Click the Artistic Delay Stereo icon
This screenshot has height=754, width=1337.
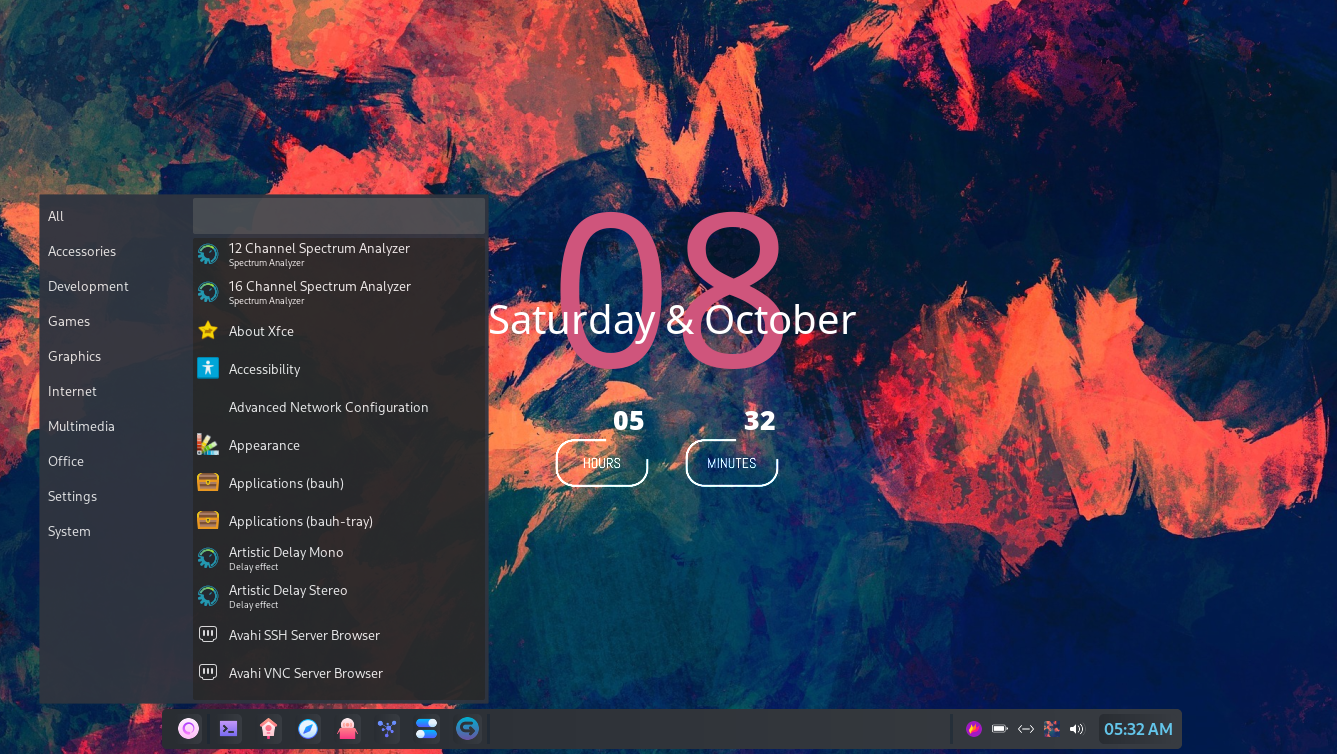tap(208, 596)
